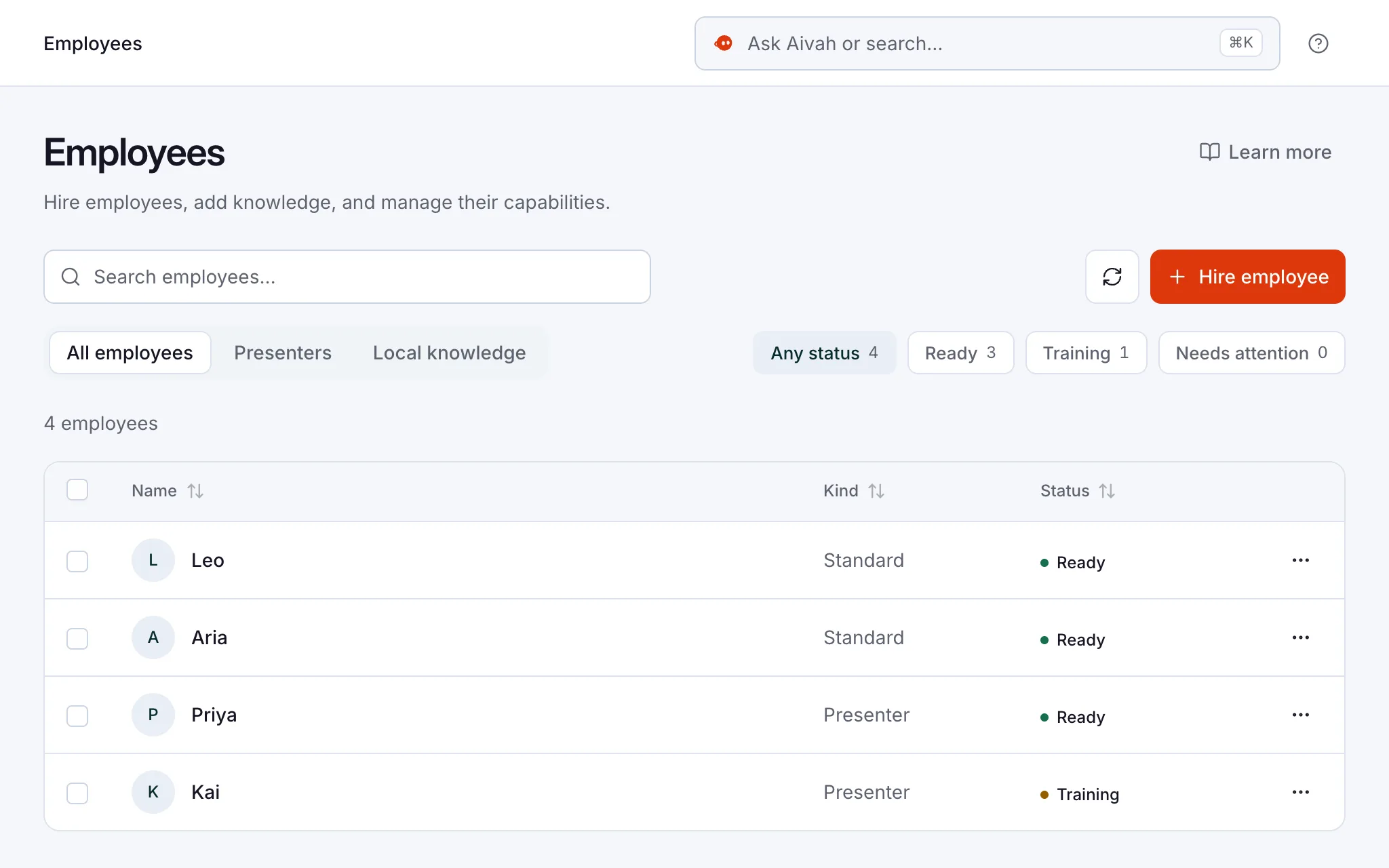Open the three-dot menu for Leo

point(1300,560)
